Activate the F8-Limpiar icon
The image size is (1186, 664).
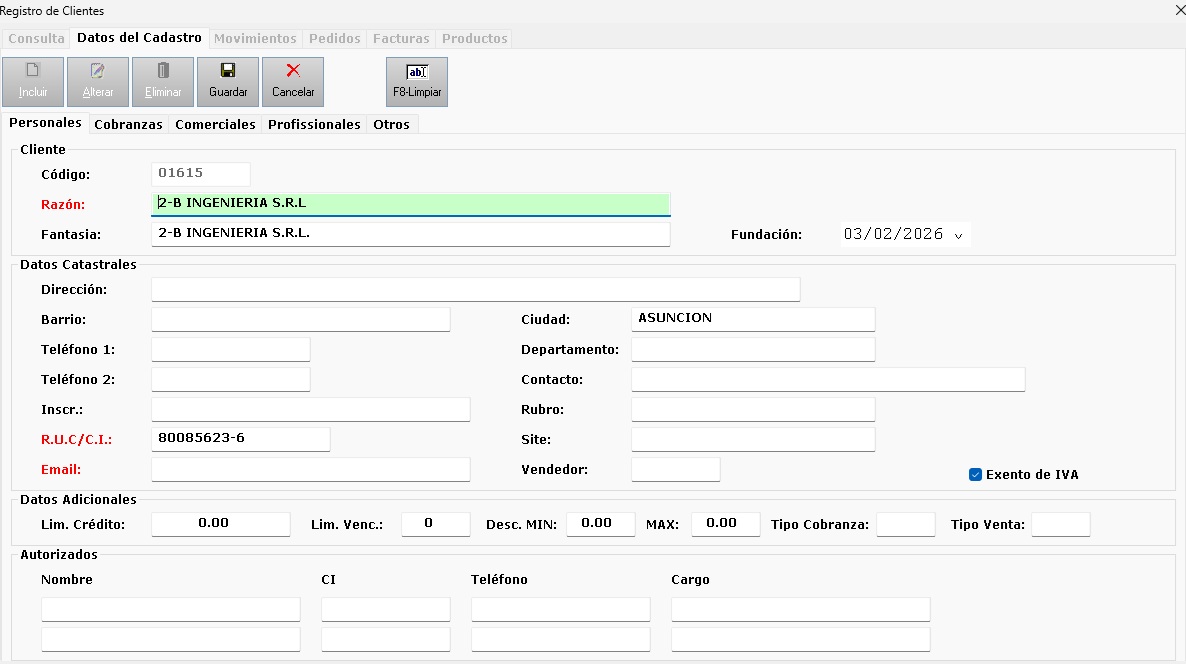click(416, 81)
